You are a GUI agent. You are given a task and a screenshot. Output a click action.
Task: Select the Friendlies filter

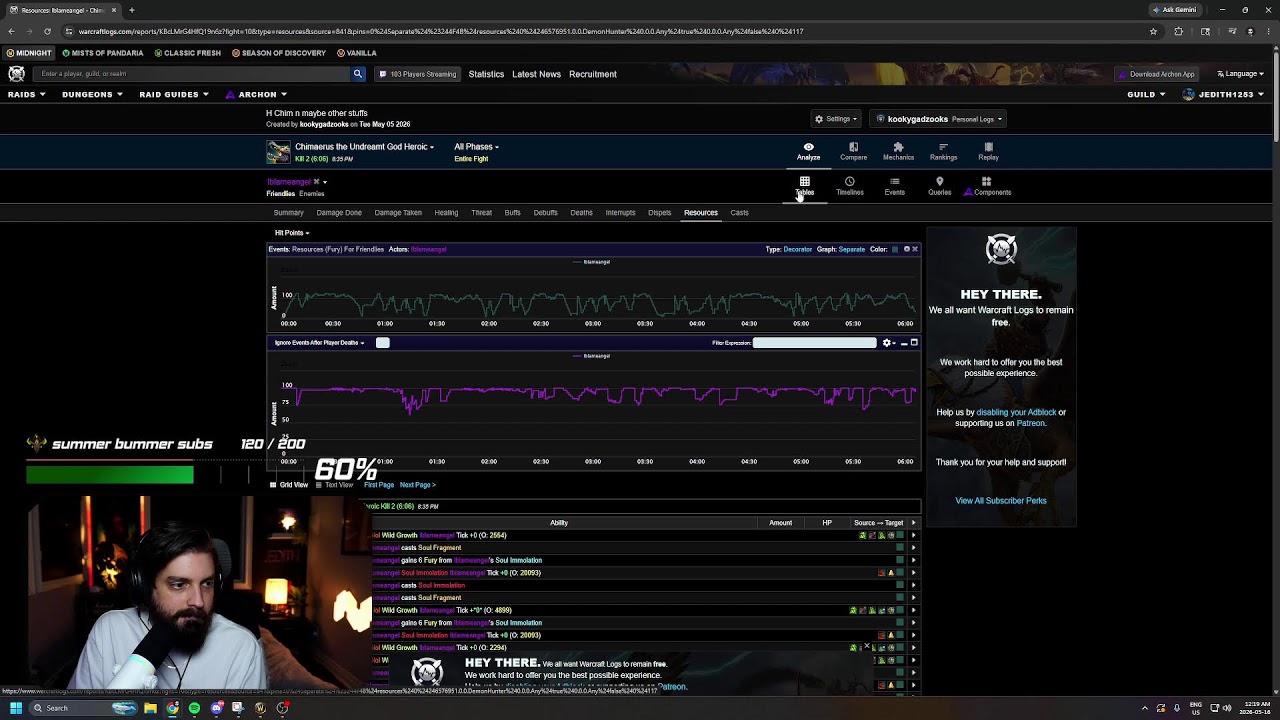point(280,193)
